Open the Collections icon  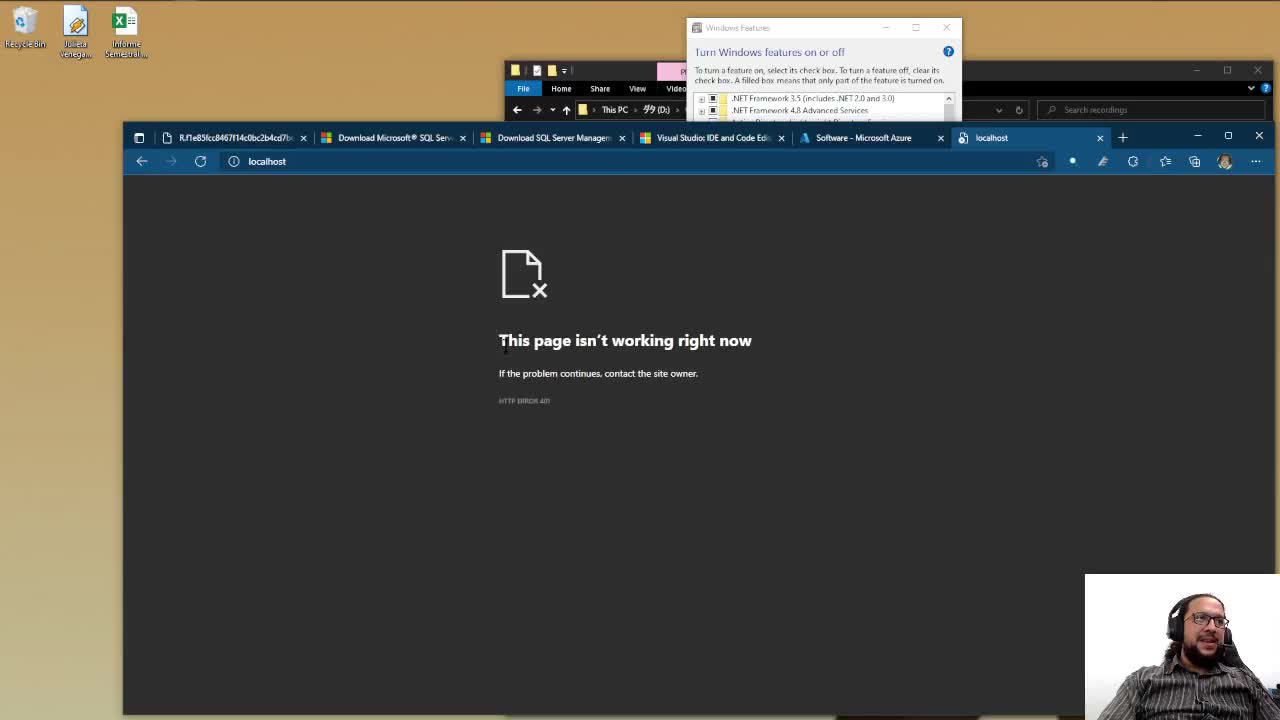tap(1194, 161)
